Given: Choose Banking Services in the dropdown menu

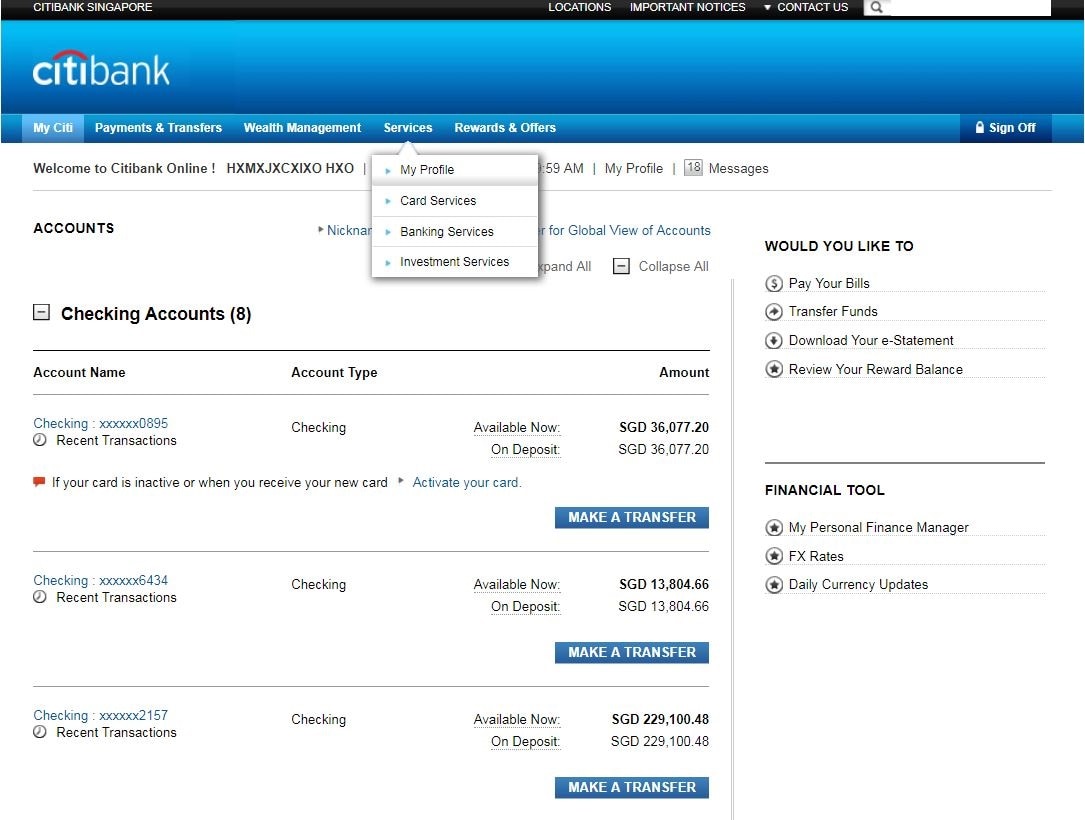Looking at the screenshot, I should click(x=446, y=232).
